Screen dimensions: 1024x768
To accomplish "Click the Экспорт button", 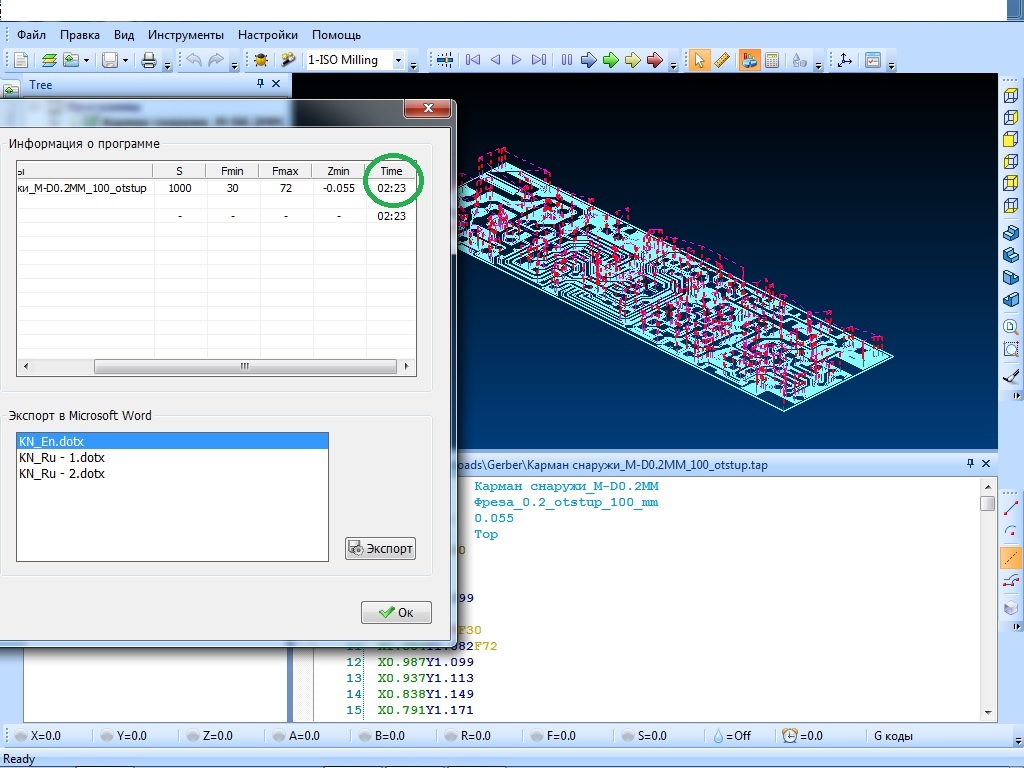I will pos(380,548).
